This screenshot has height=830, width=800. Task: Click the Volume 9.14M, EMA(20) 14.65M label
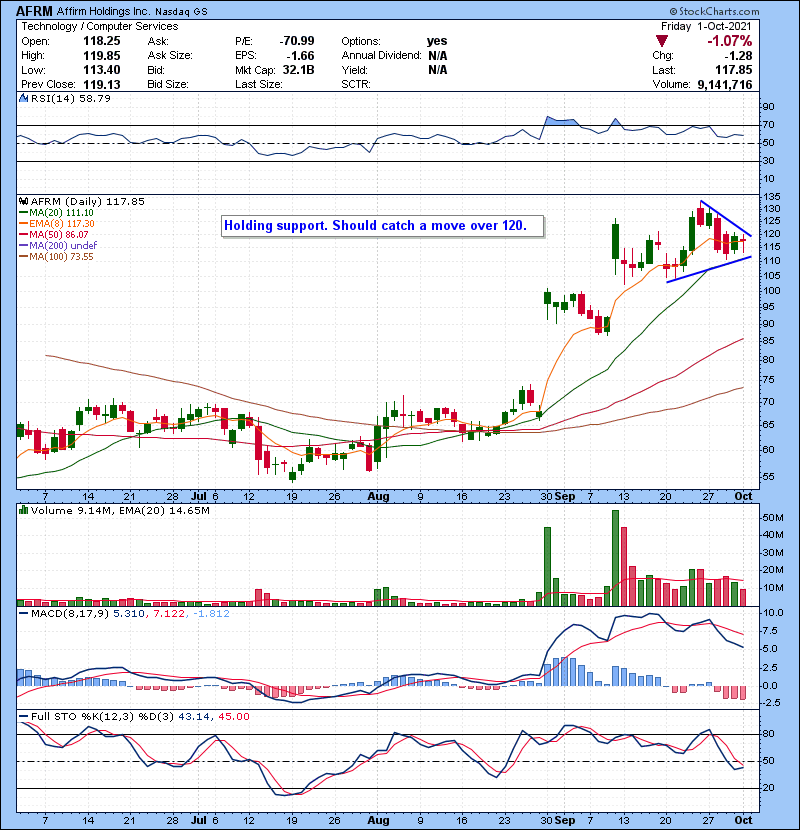tap(120, 511)
